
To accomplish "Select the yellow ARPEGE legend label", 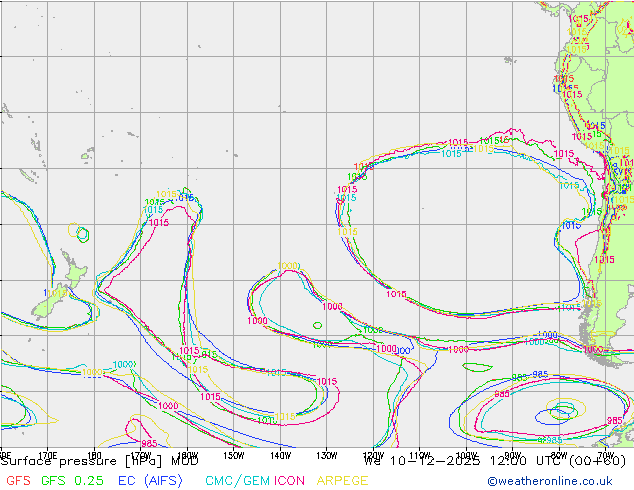I will [x=342, y=481].
